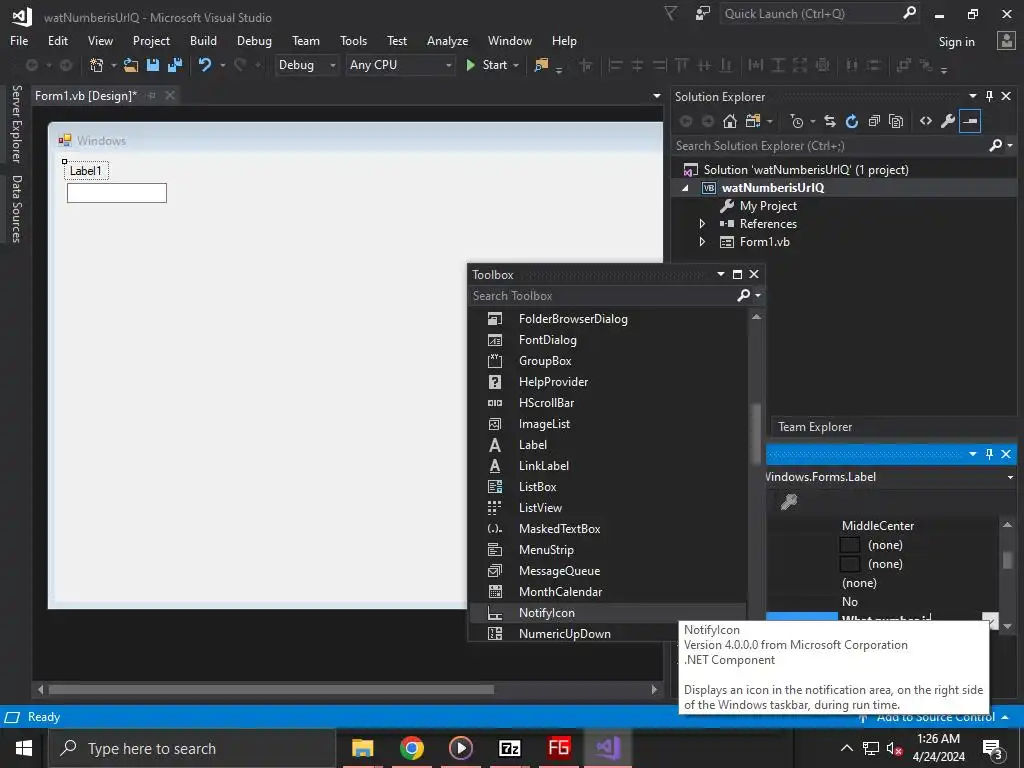The height and width of the screenshot is (768, 1024).
Task: Click the Collapse All icon in Solution Explorer
Action: pyautogui.click(x=874, y=121)
